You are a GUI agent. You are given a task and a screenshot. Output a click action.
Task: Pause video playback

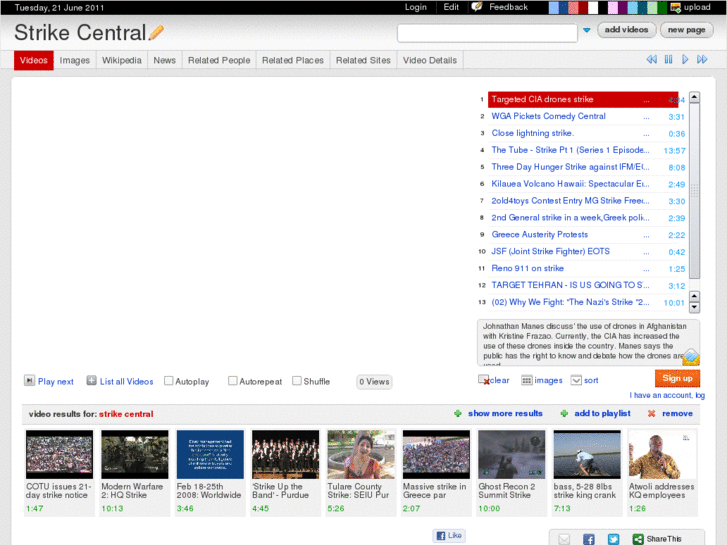[668, 59]
